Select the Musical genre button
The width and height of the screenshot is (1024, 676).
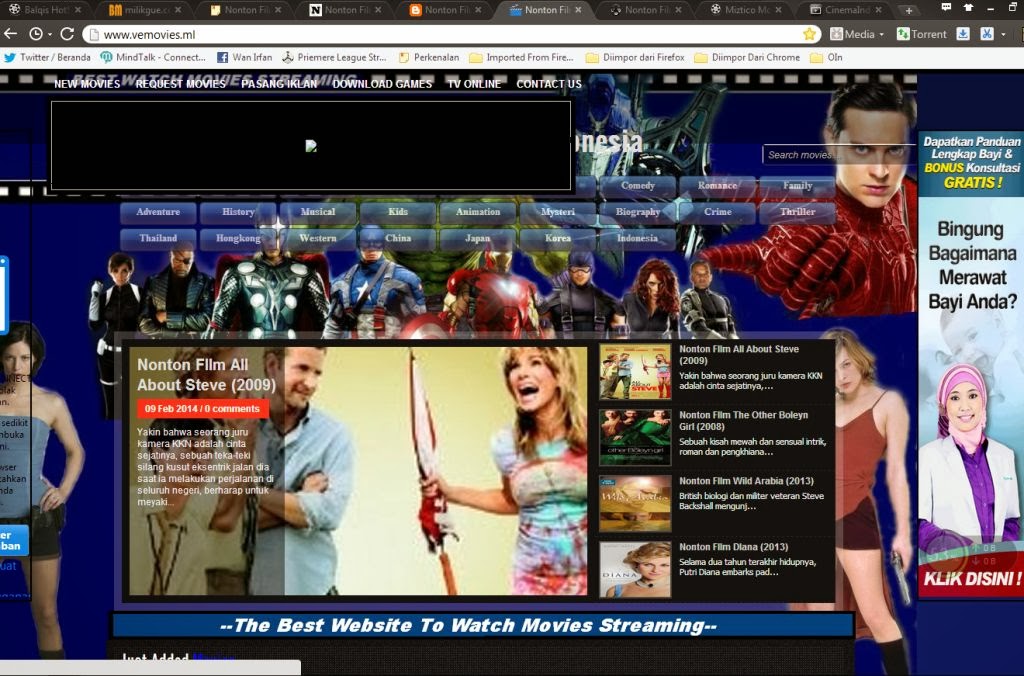[x=318, y=212]
